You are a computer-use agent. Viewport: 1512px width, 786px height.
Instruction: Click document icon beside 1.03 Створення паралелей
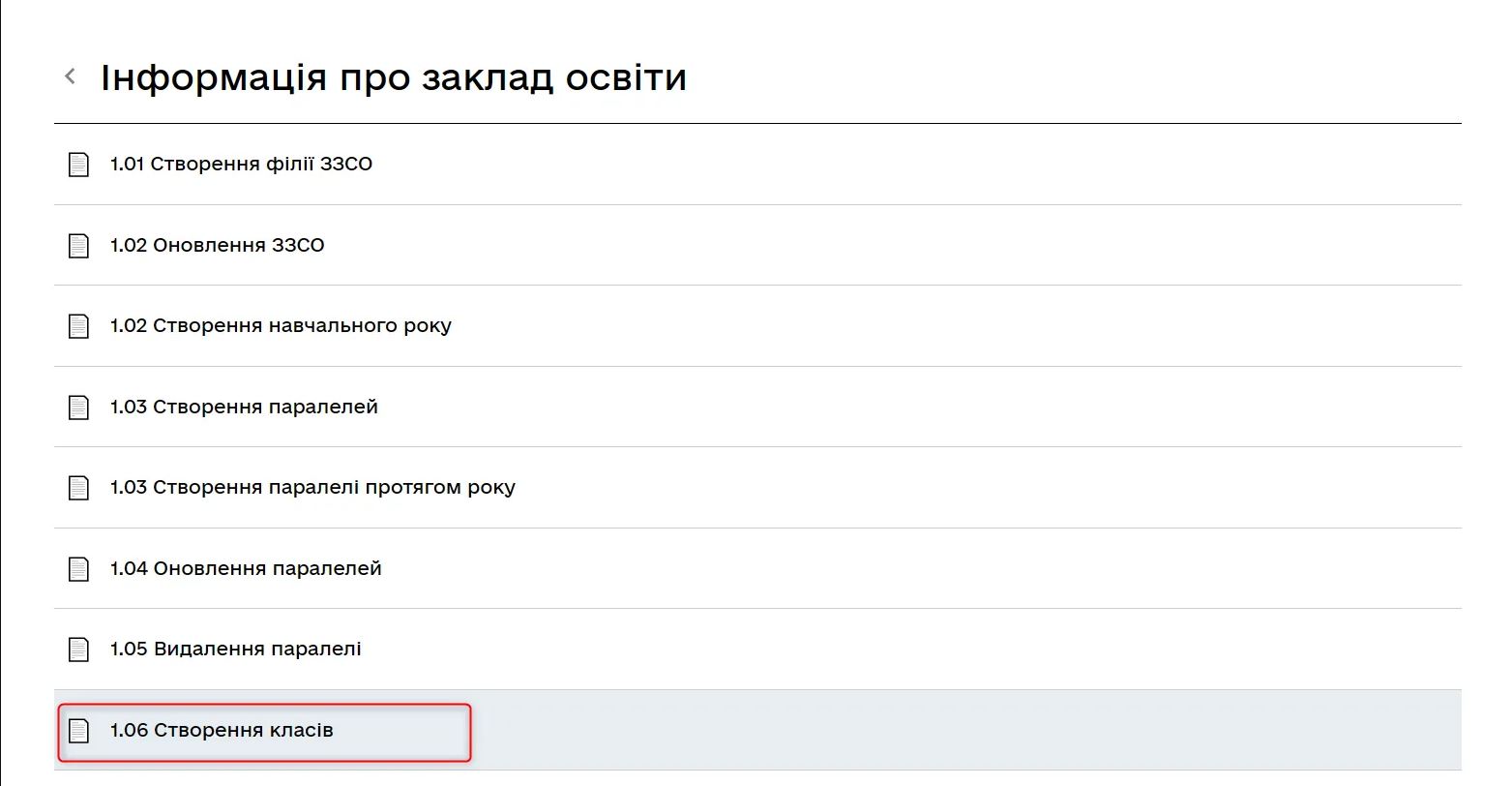pos(78,408)
